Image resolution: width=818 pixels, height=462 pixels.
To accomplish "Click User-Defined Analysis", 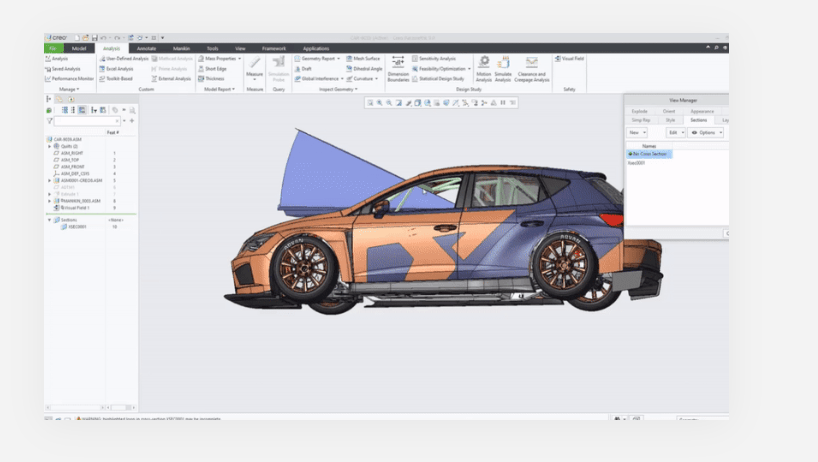I will (124, 58).
